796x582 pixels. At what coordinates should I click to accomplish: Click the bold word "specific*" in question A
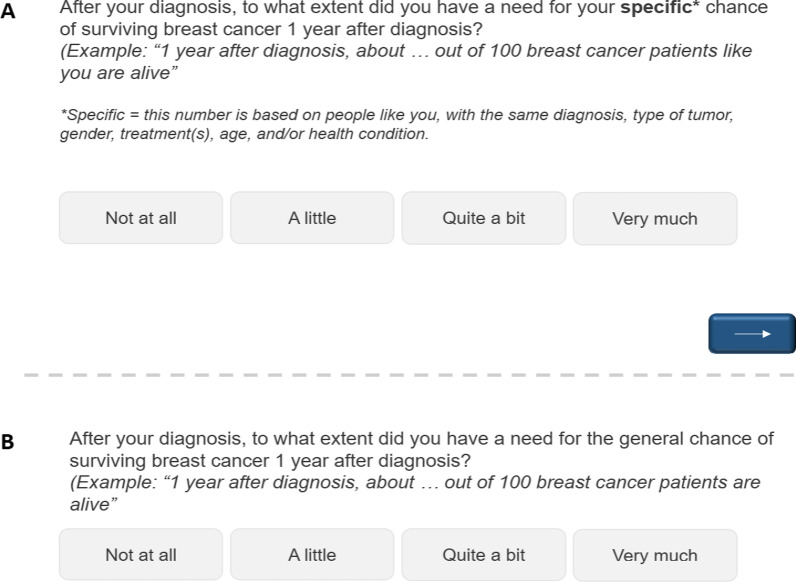pyautogui.click(x=660, y=8)
